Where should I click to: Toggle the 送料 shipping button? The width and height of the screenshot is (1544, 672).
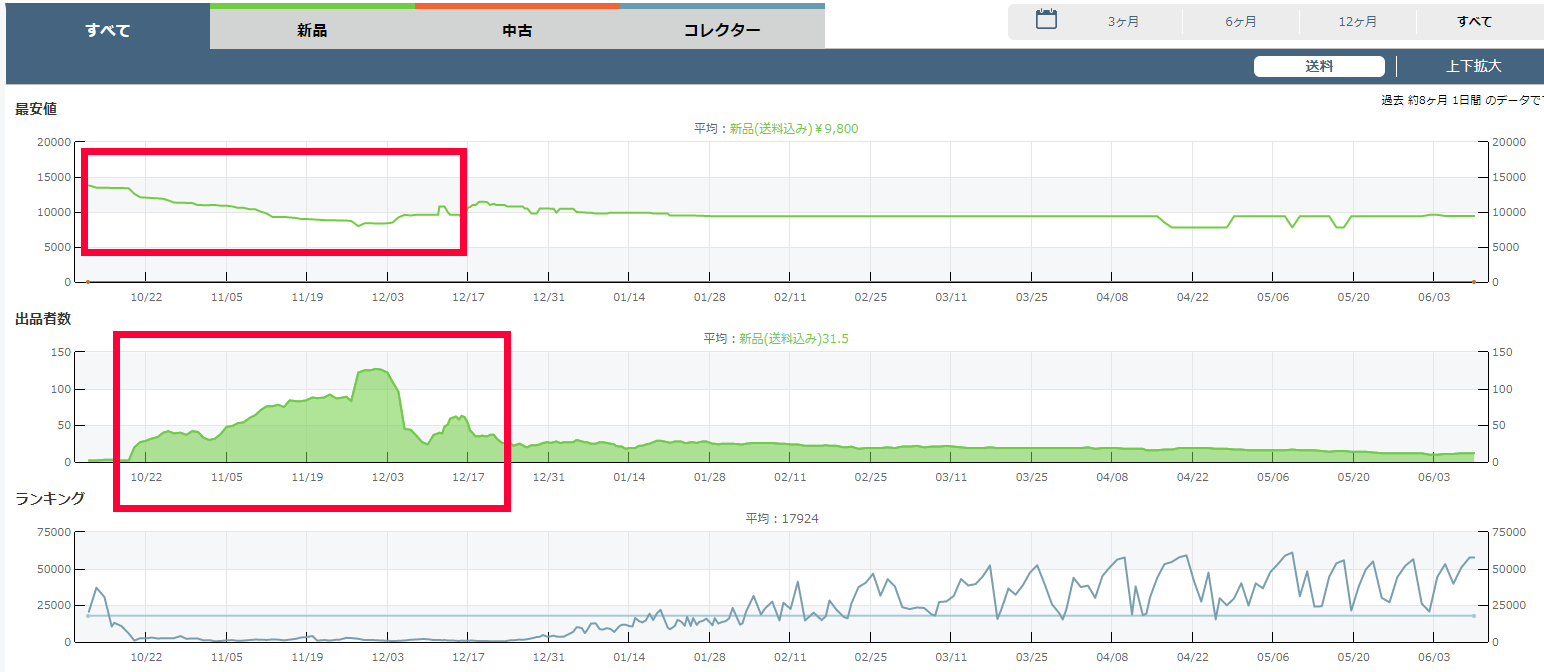coord(1318,67)
